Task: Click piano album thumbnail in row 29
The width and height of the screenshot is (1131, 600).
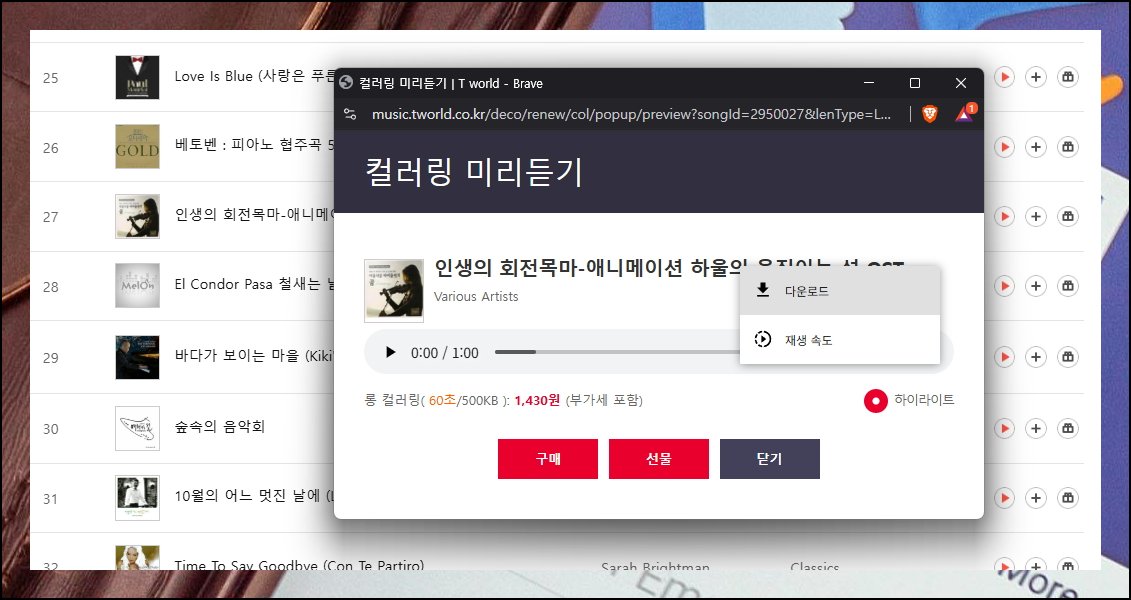Action: [137, 356]
